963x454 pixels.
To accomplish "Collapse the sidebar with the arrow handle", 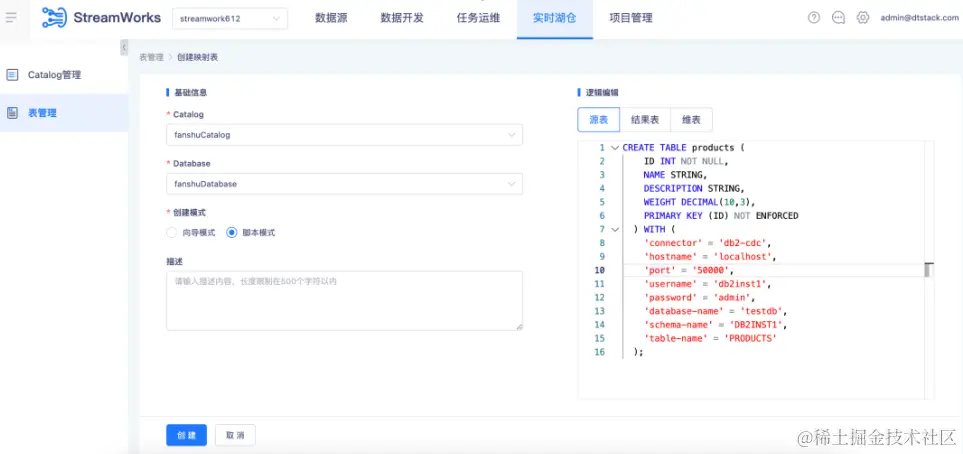I will [x=124, y=47].
